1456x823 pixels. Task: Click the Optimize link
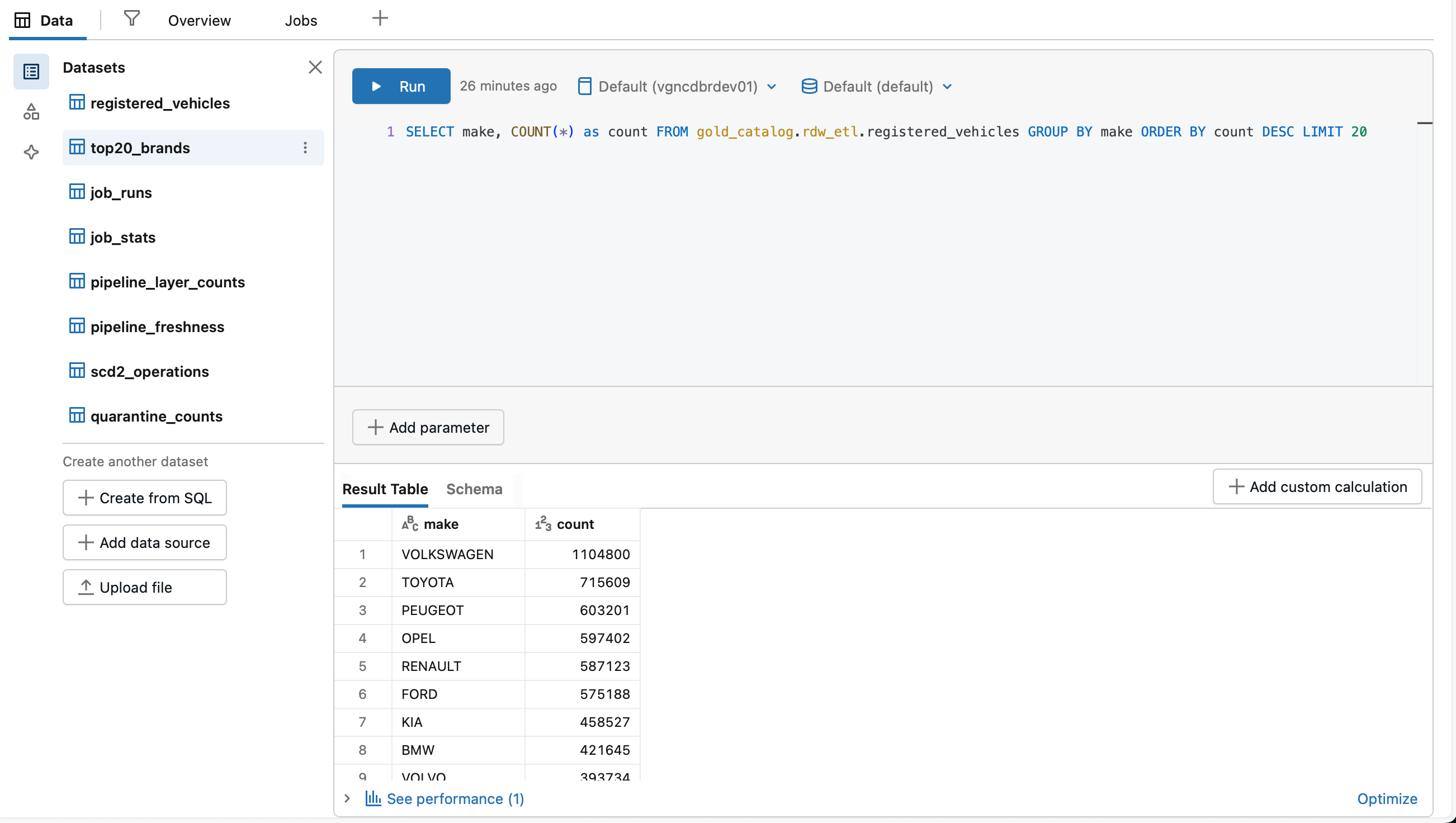(1387, 798)
